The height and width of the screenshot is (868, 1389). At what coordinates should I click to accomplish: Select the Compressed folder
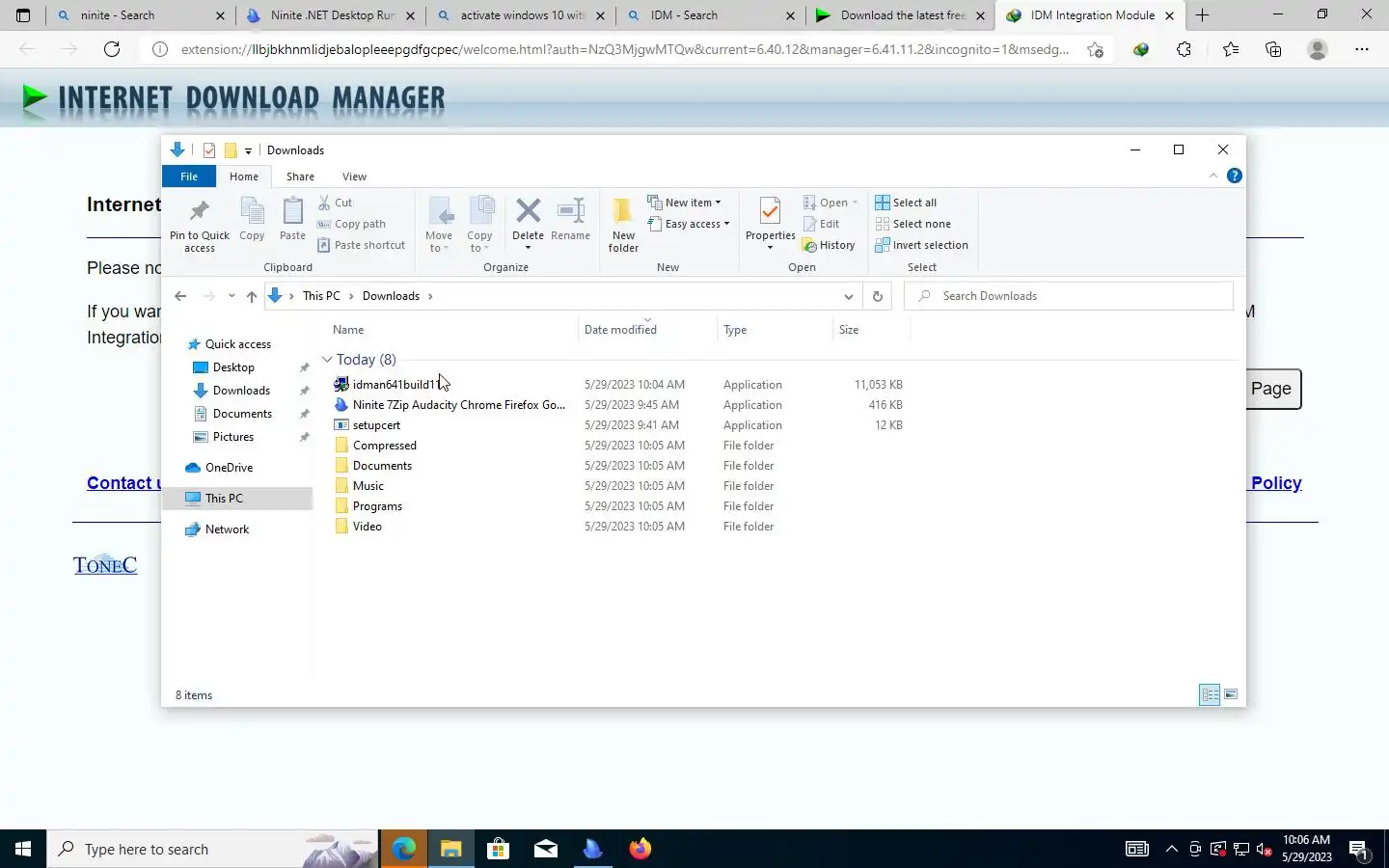374,446
